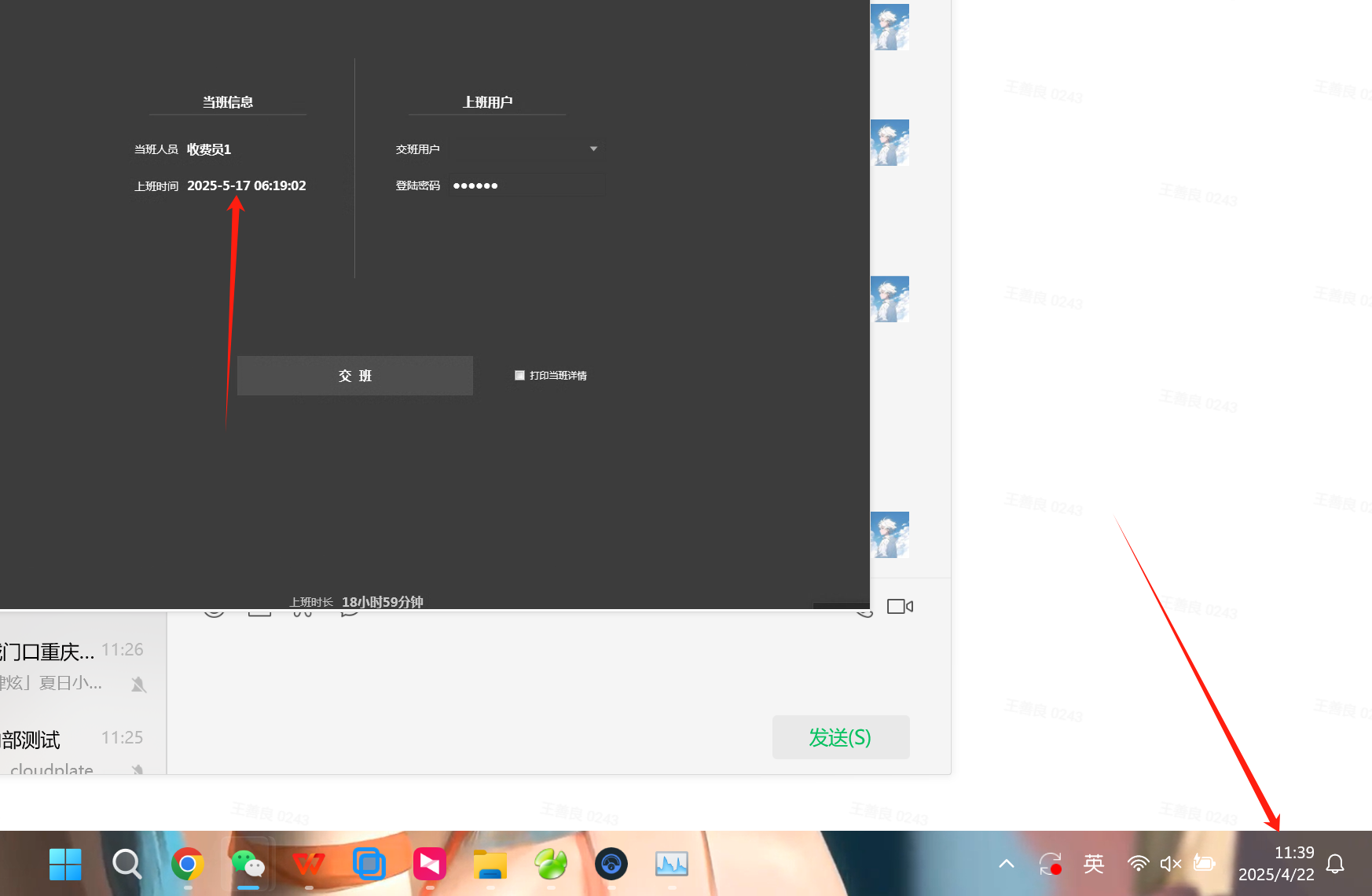Click the 发送(S) send button in WeChat
Image resolution: width=1372 pixels, height=896 pixels.
(x=841, y=737)
